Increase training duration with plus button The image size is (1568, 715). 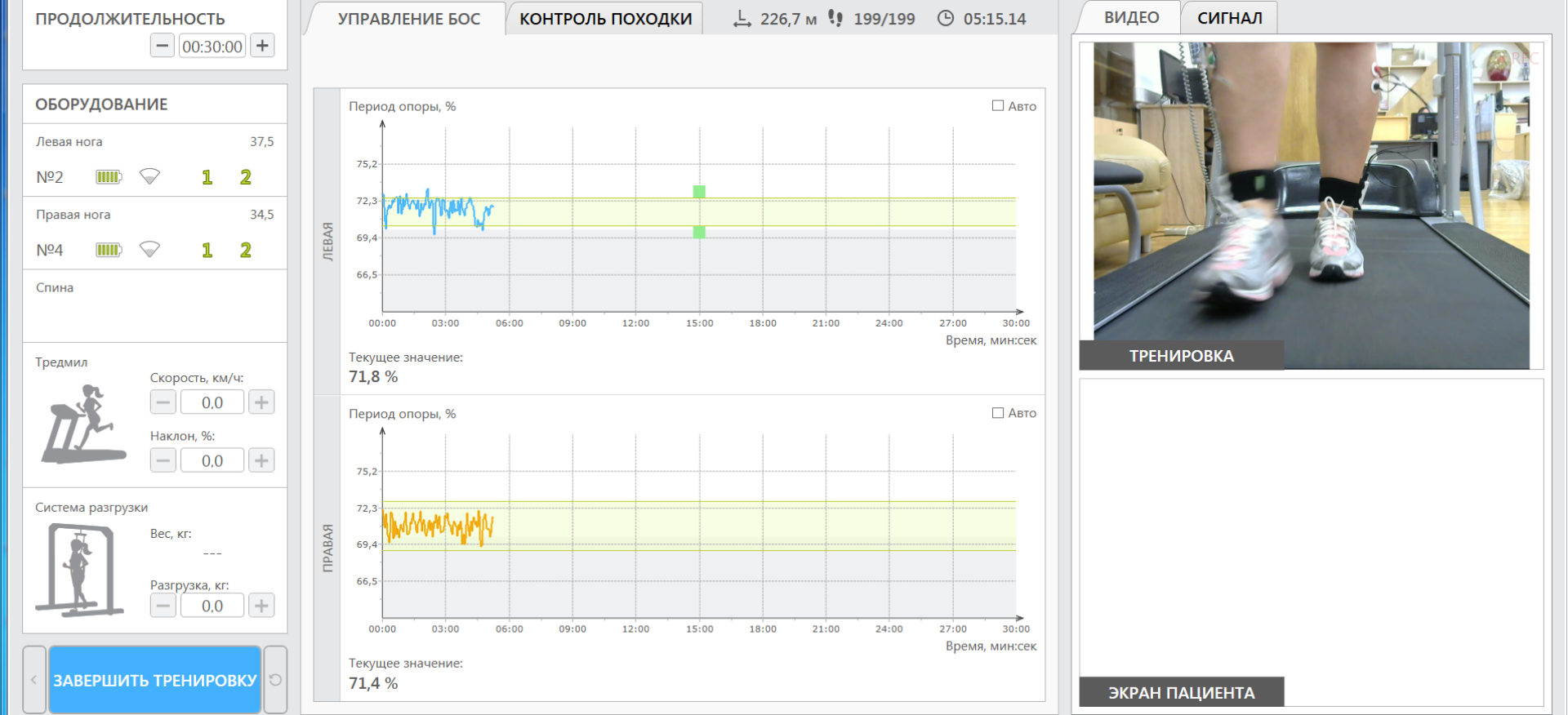(x=262, y=46)
